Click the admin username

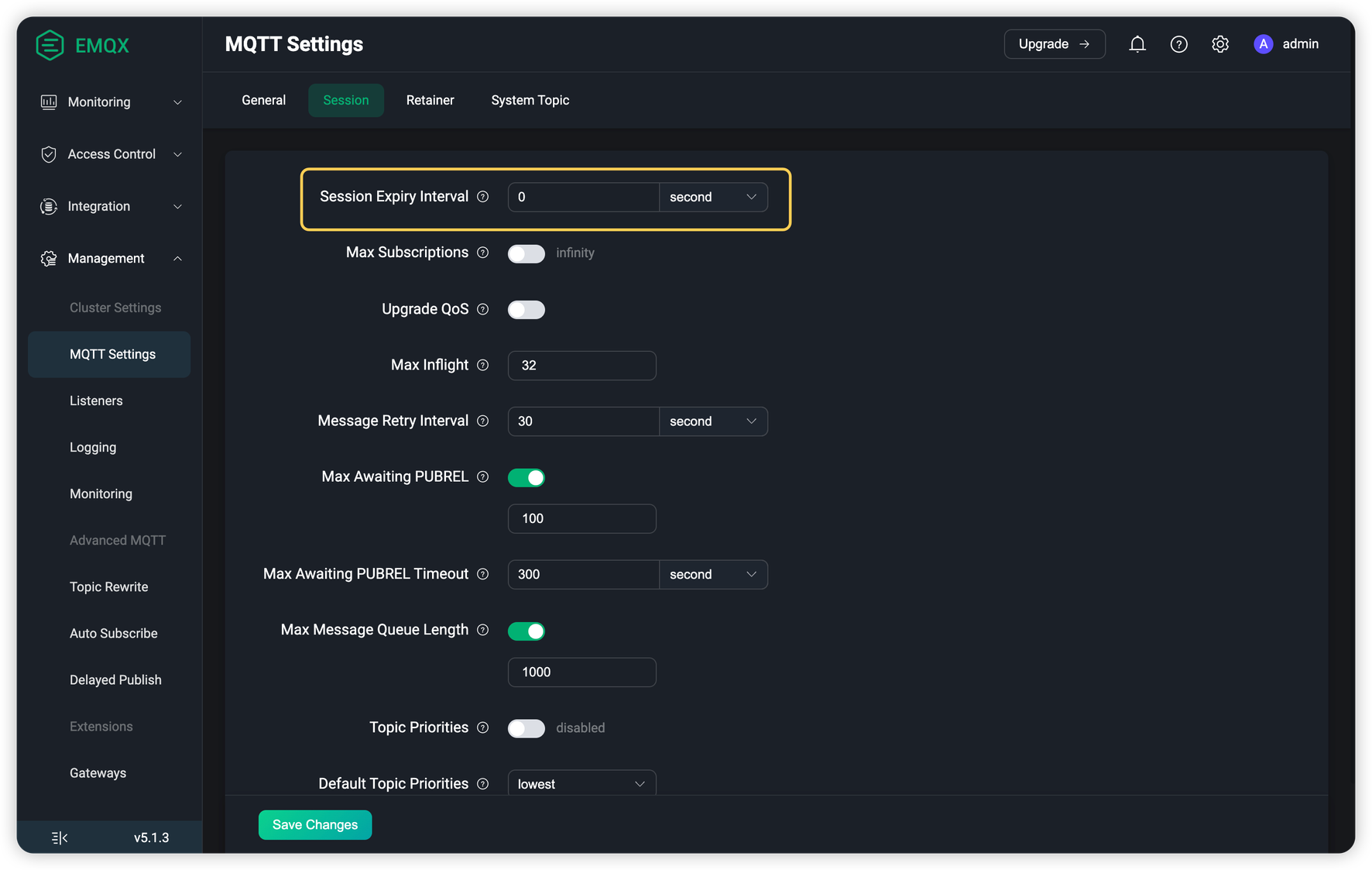click(1300, 44)
